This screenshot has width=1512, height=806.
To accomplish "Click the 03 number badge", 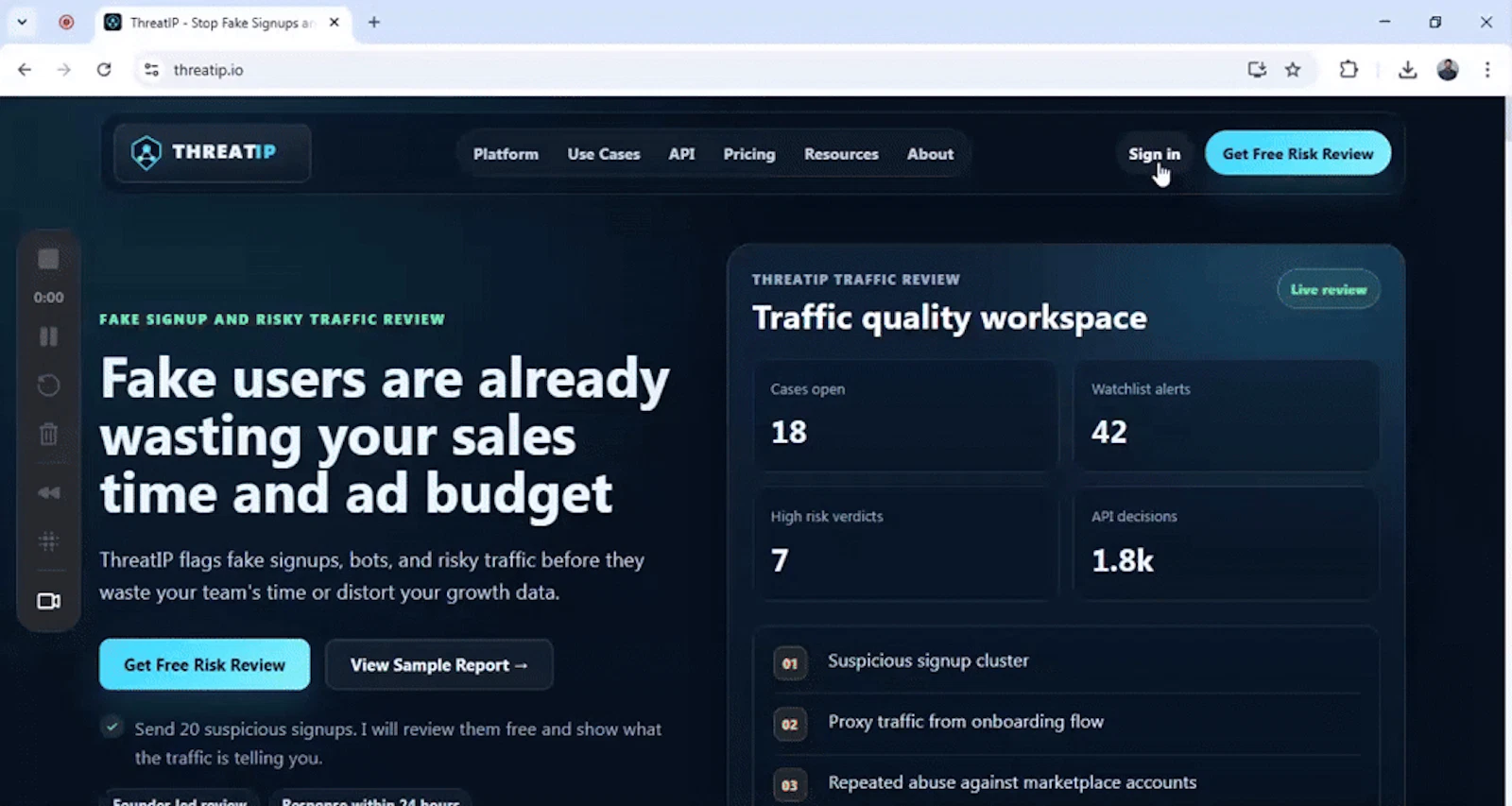I will tap(790, 784).
